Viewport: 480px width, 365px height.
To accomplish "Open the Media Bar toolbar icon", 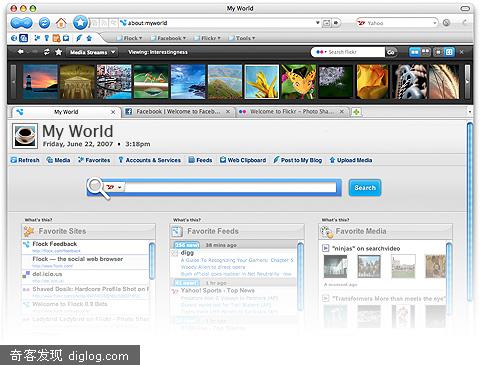I will [x=23, y=38].
